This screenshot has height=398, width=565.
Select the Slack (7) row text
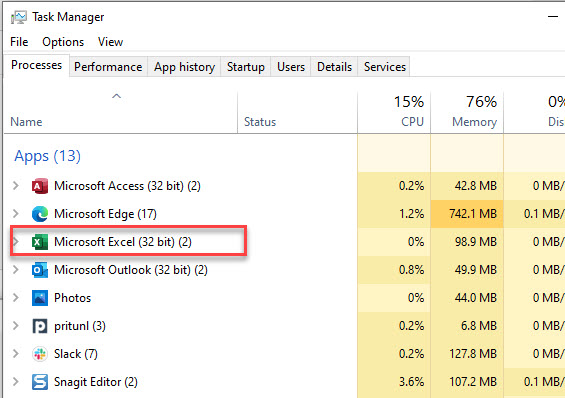tap(76, 354)
